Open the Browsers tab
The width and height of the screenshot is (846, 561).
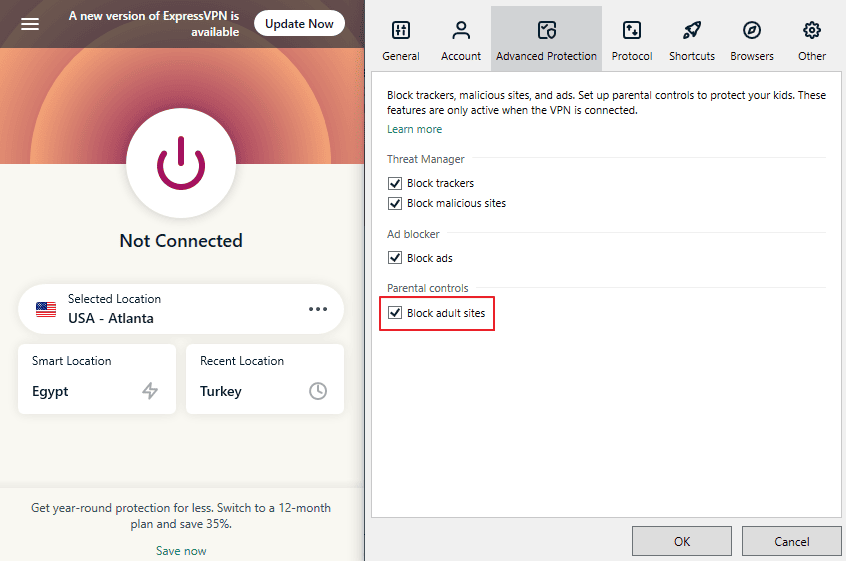(752, 39)
